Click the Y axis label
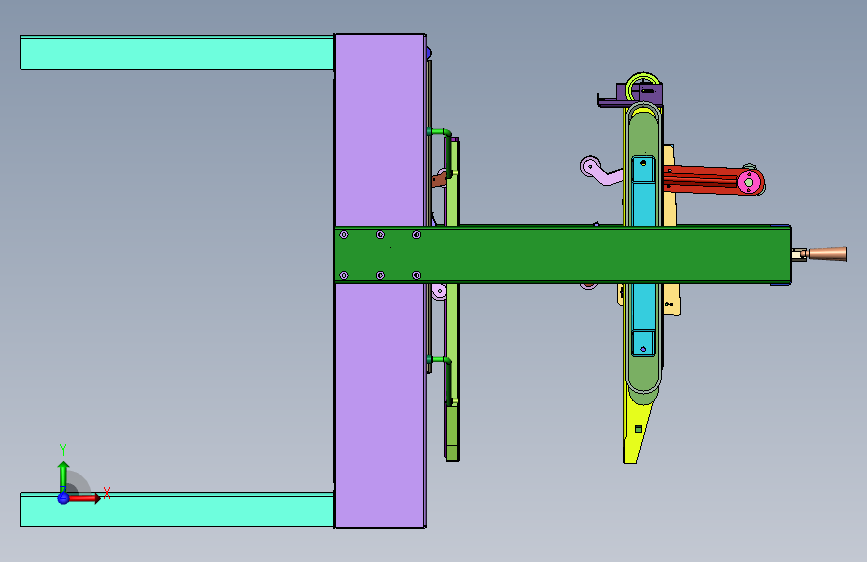 [x=63, y=449]
